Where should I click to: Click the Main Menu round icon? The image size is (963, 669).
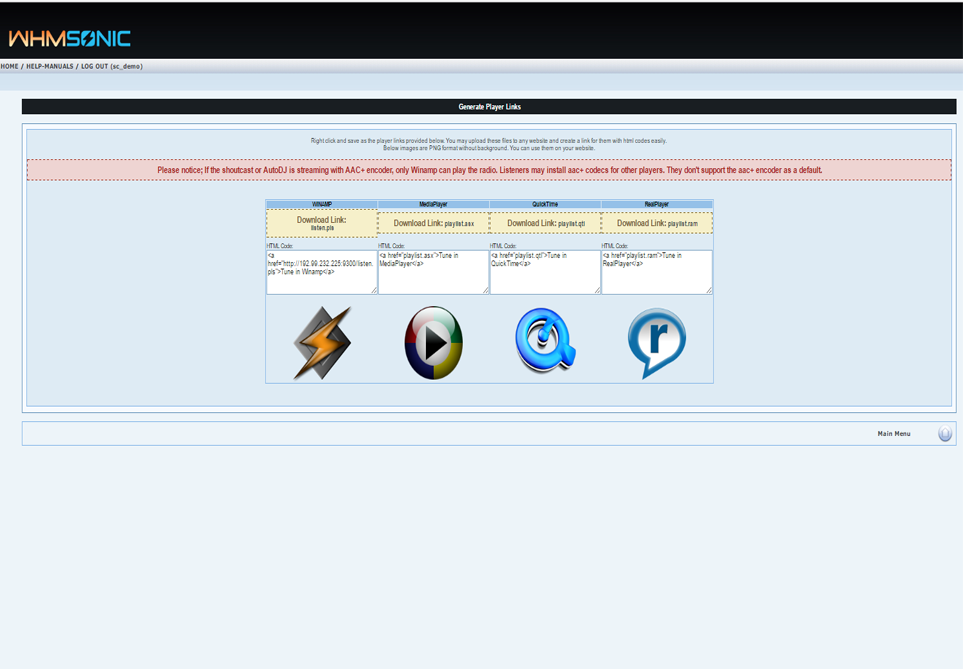pos(945,434)
